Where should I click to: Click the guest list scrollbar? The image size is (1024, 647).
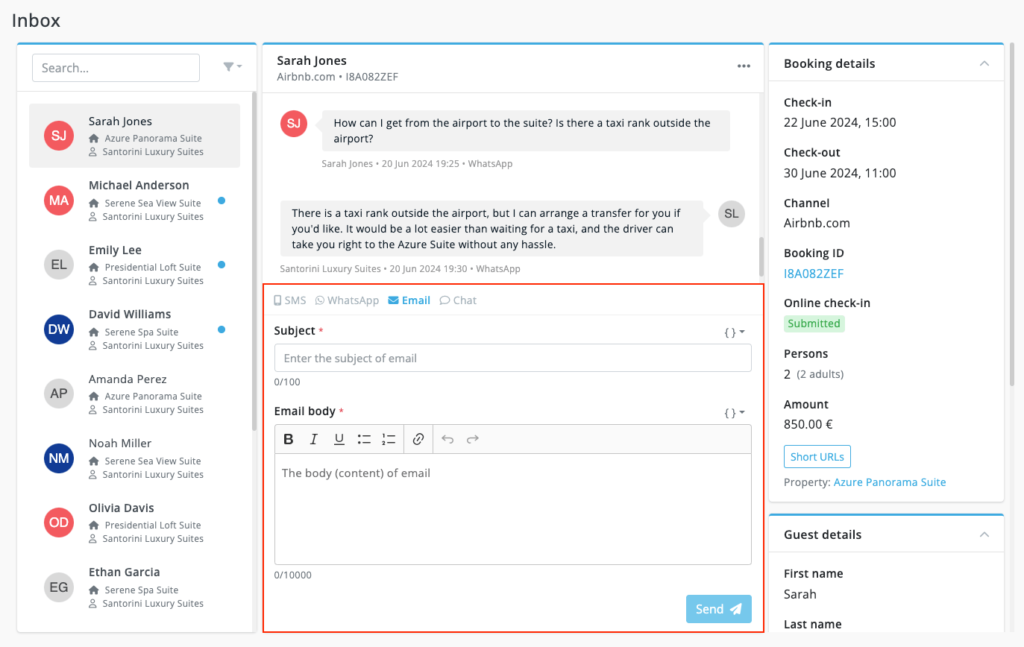tap(254, 261)
